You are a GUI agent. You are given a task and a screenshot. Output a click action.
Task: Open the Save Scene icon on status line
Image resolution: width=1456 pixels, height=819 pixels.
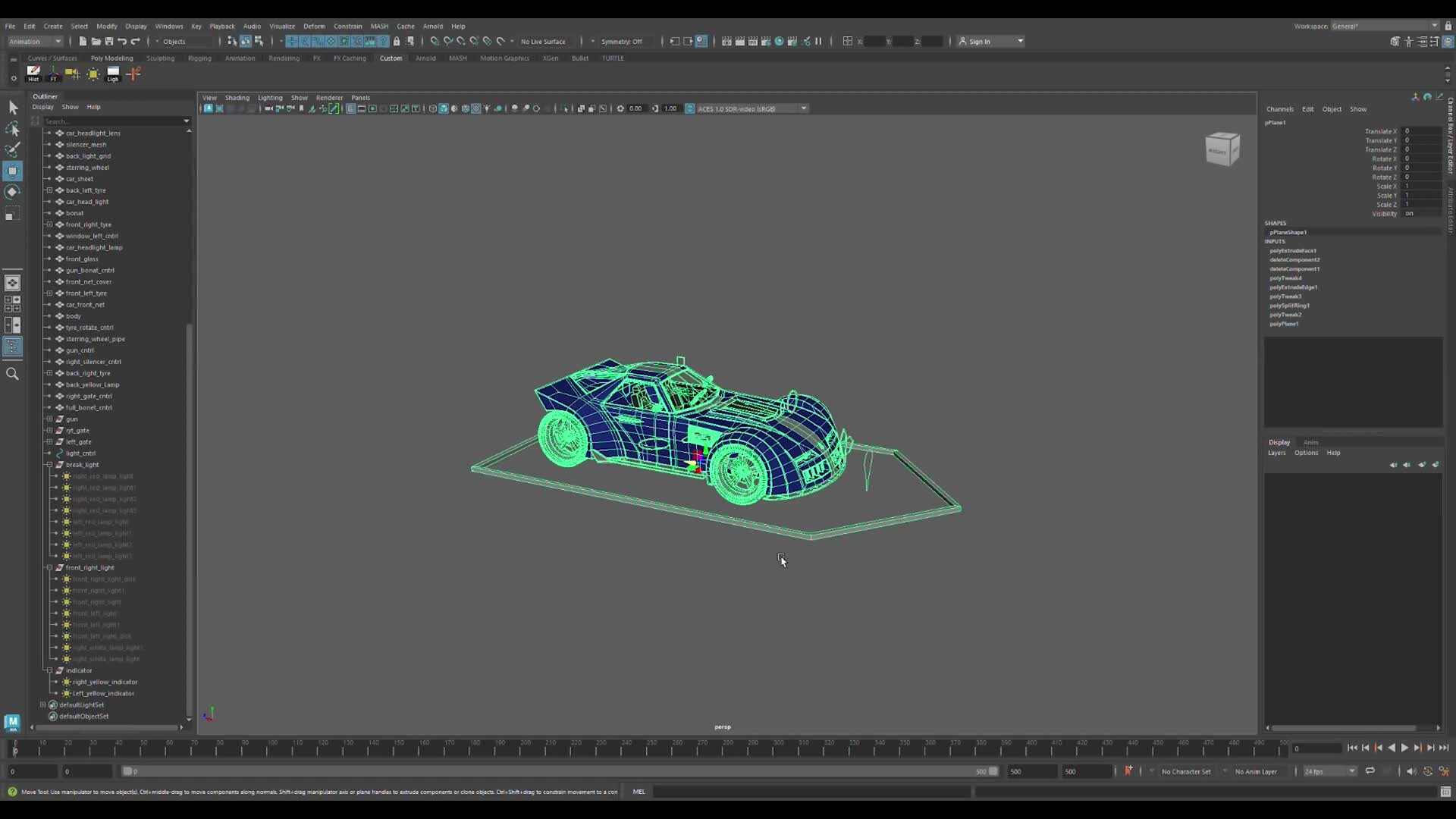coord(108,42)
